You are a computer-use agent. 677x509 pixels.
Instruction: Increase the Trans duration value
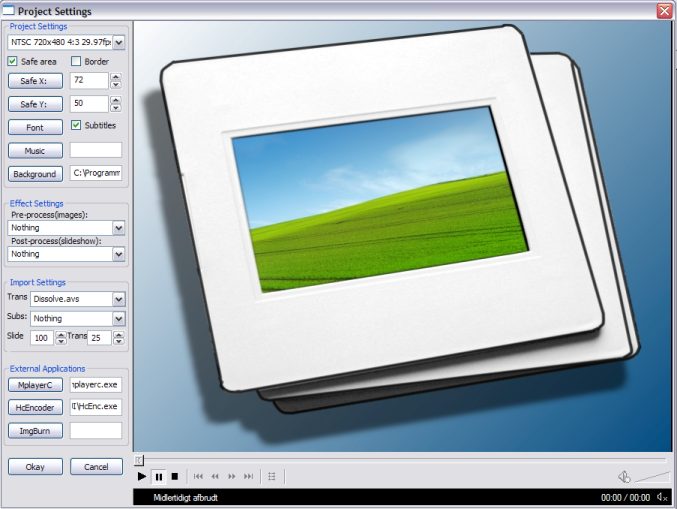click(119, 334)
